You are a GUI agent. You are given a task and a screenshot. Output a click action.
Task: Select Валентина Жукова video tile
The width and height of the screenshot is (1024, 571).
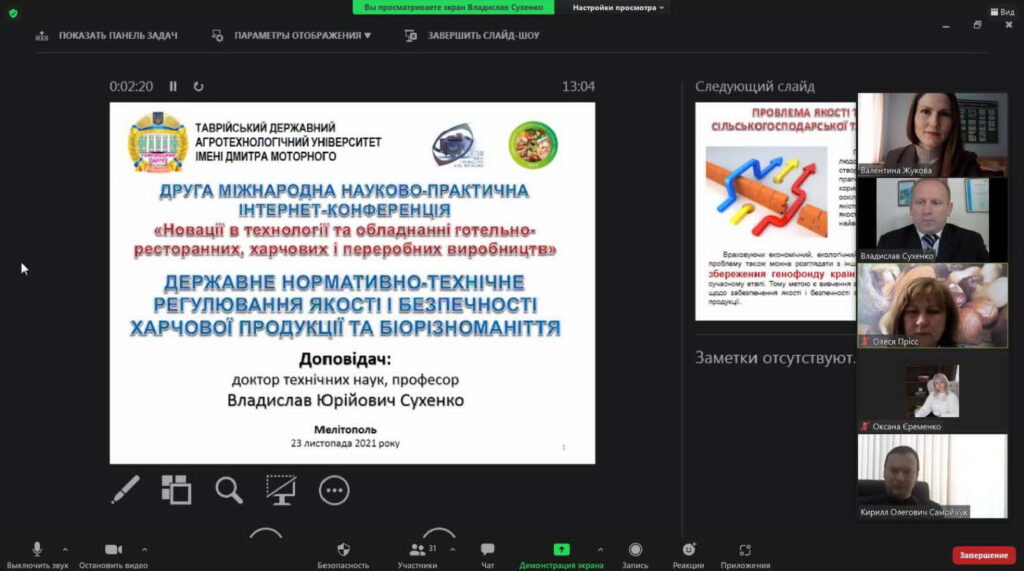[x=932, y=135]
